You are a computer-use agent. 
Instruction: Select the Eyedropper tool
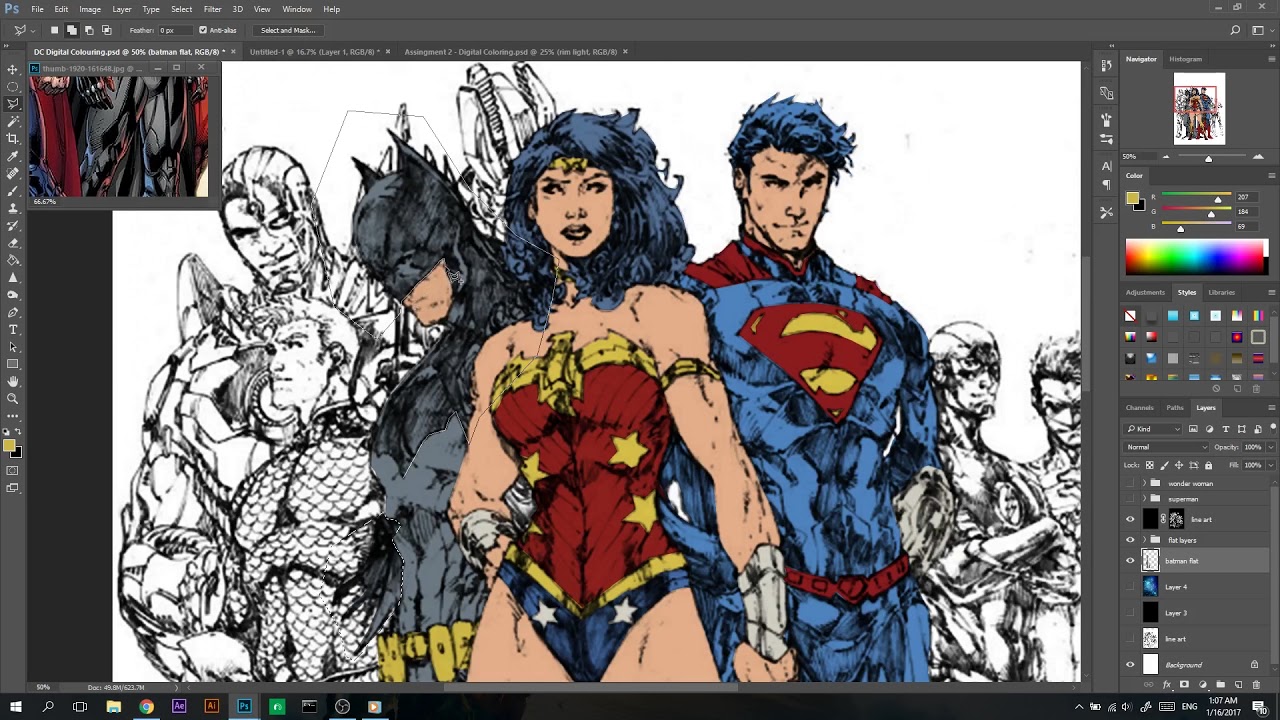click(x=13, y=156)
